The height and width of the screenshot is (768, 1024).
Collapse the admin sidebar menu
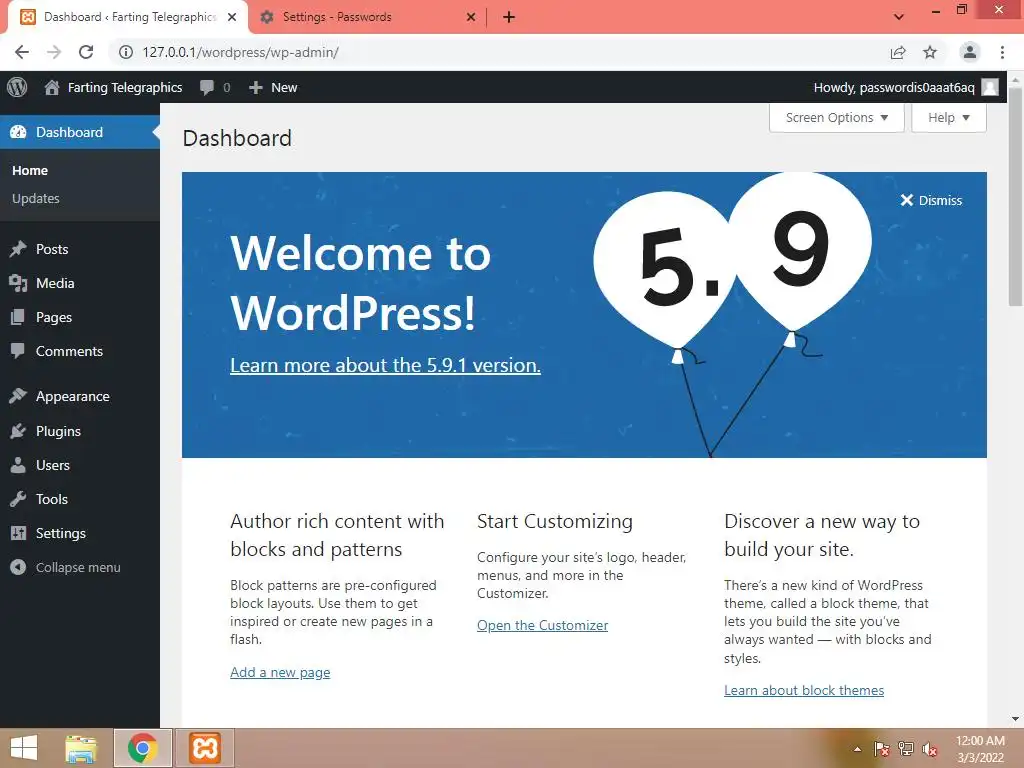click(65, 567)
